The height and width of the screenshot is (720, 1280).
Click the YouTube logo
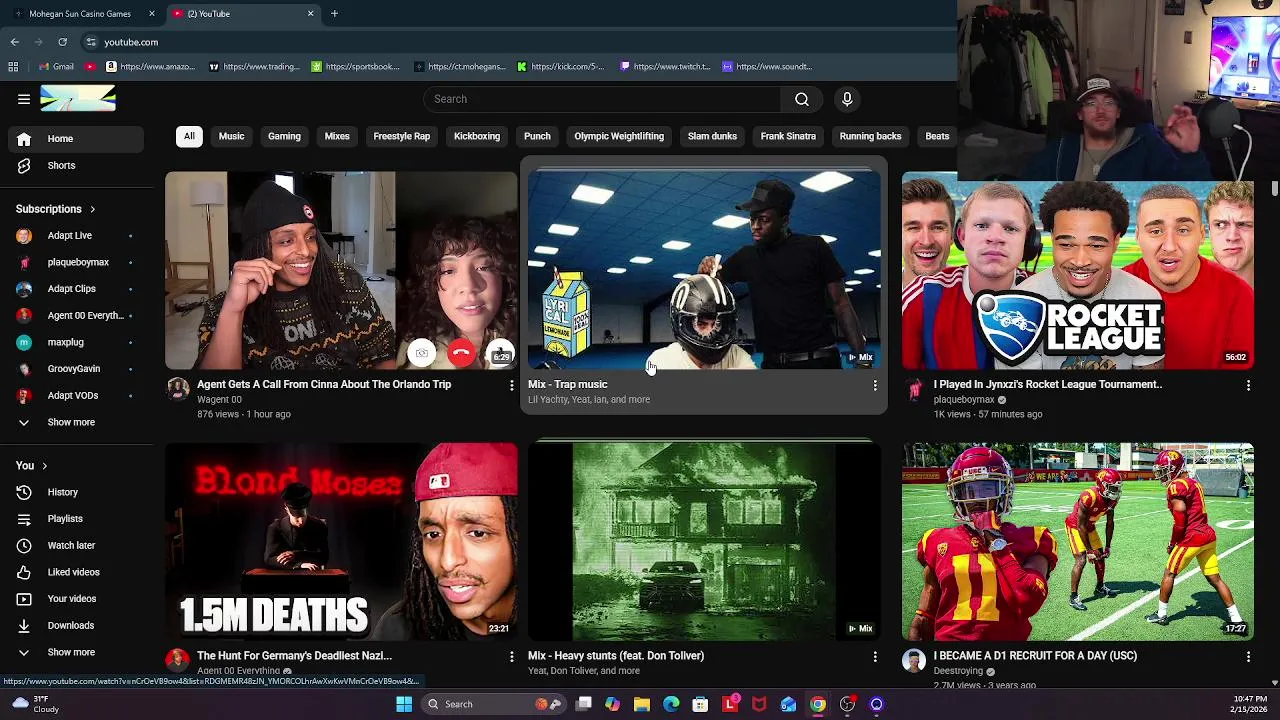78,99
